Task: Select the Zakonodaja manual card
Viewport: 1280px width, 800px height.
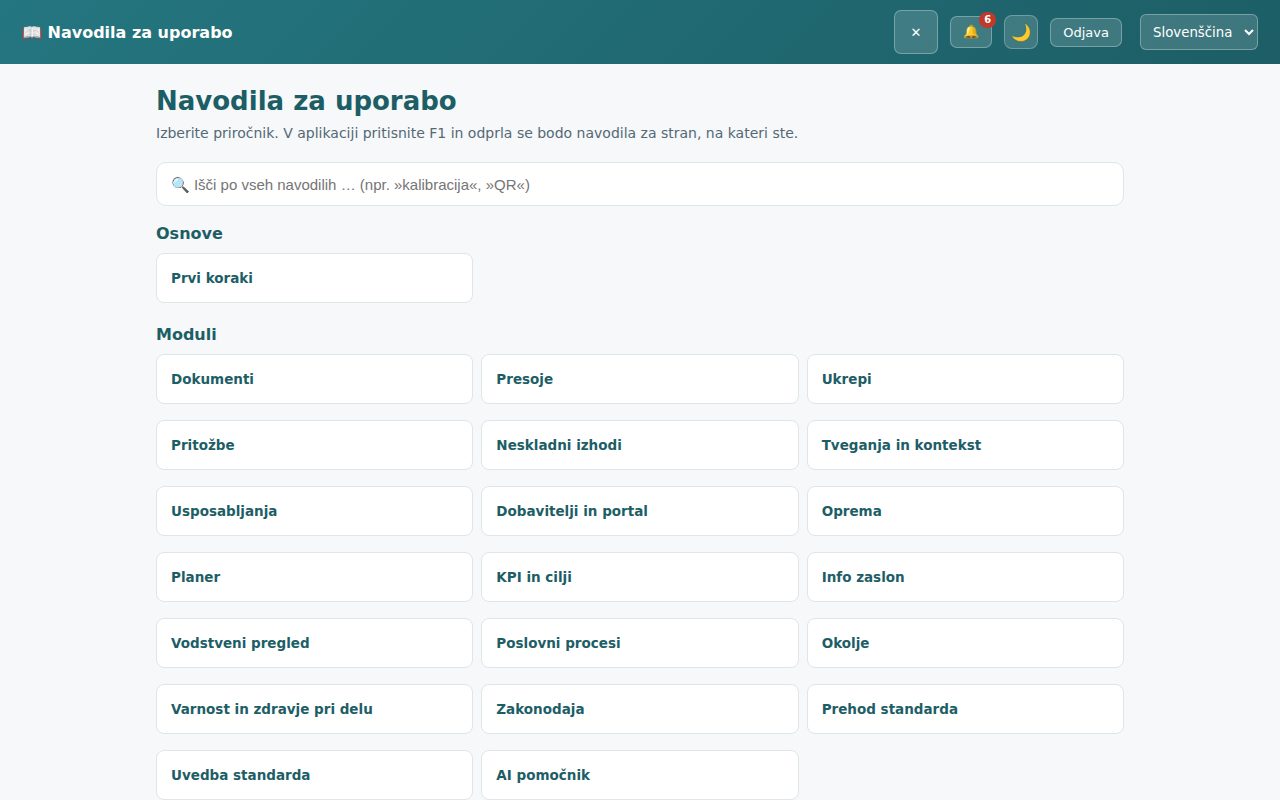Action: (640, 709)
